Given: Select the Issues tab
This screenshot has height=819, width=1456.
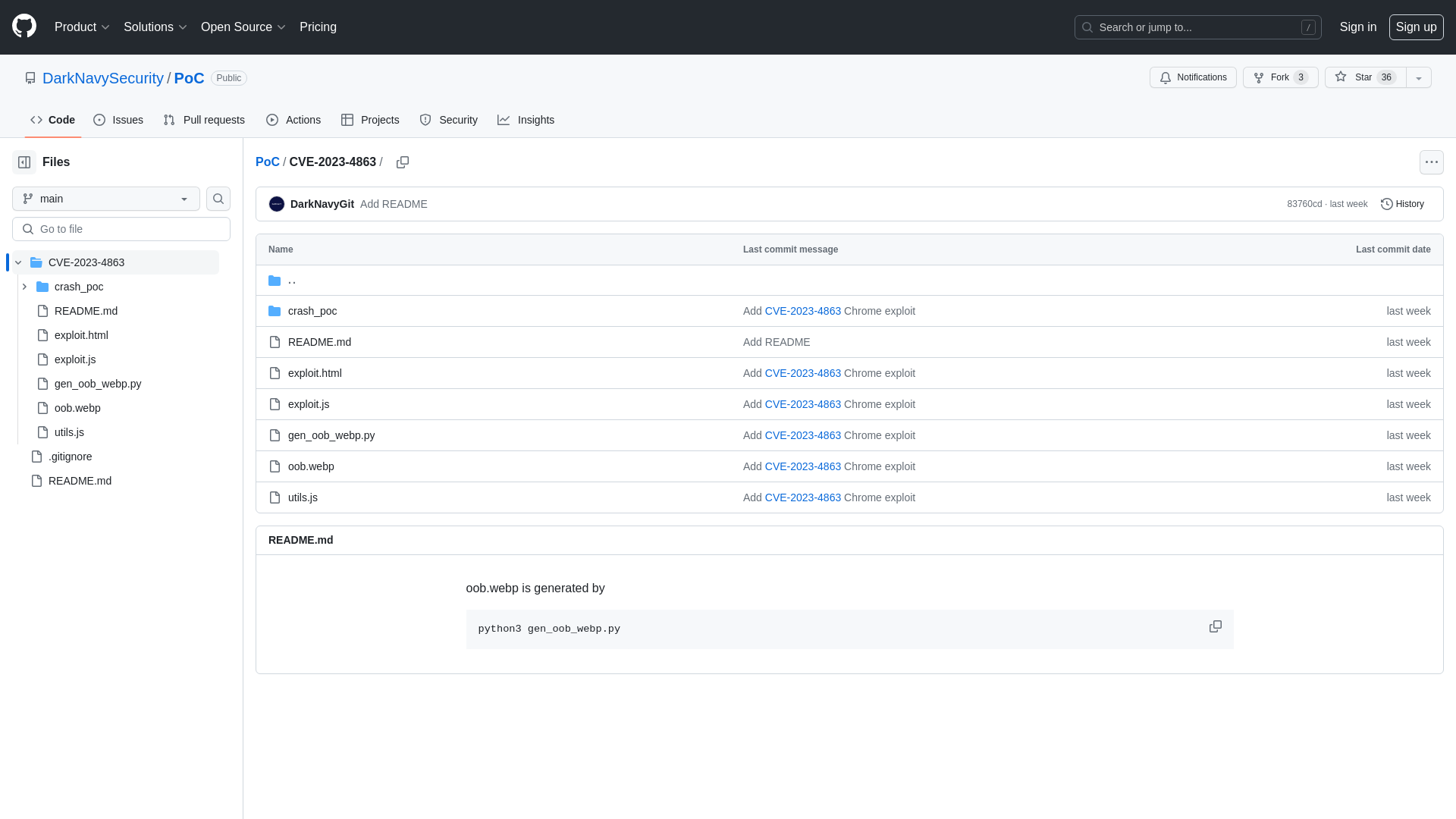Looking at the screenshot, I should tap(118, 120).
